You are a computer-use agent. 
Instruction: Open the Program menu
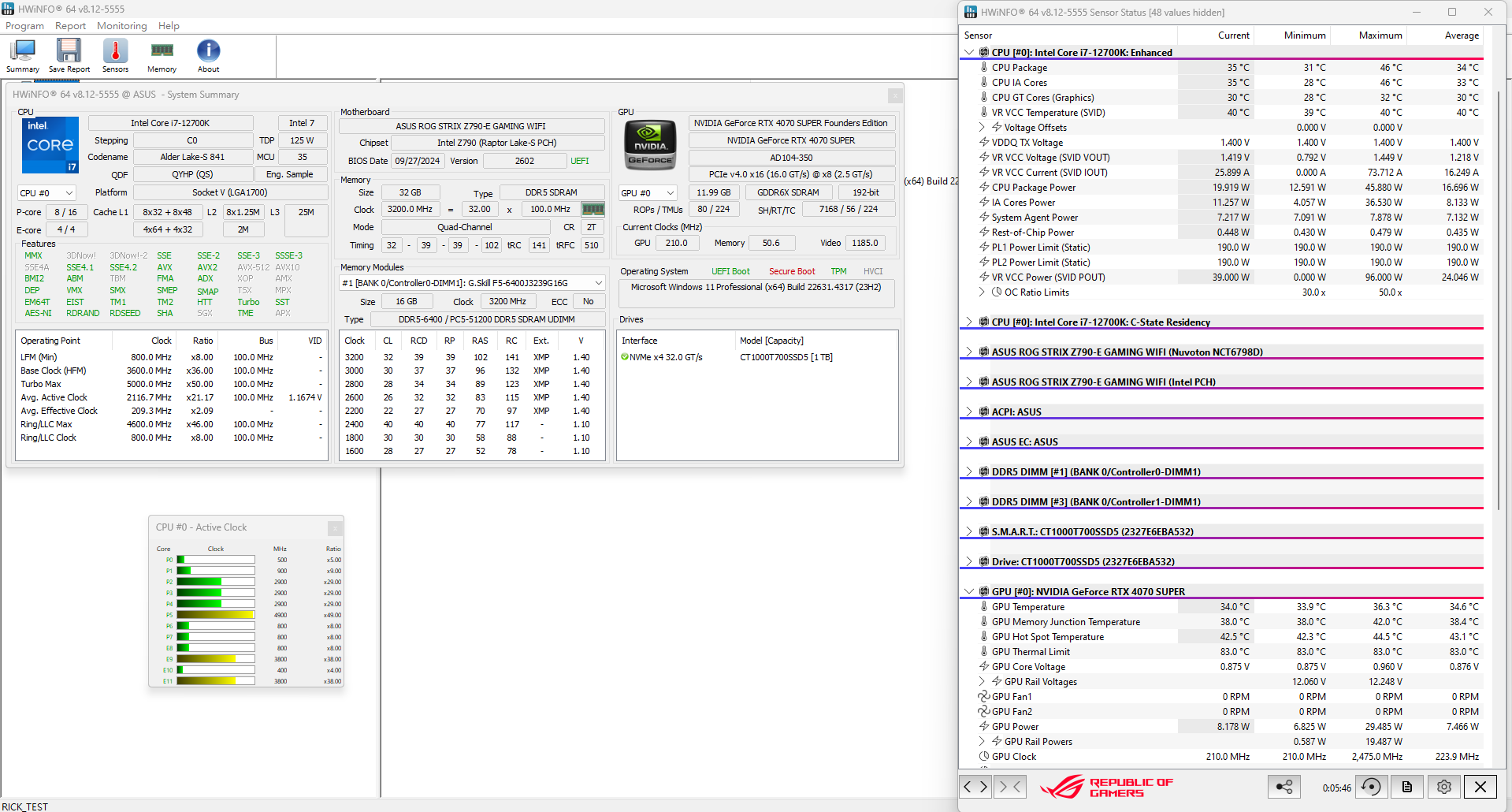click(24, 26)
